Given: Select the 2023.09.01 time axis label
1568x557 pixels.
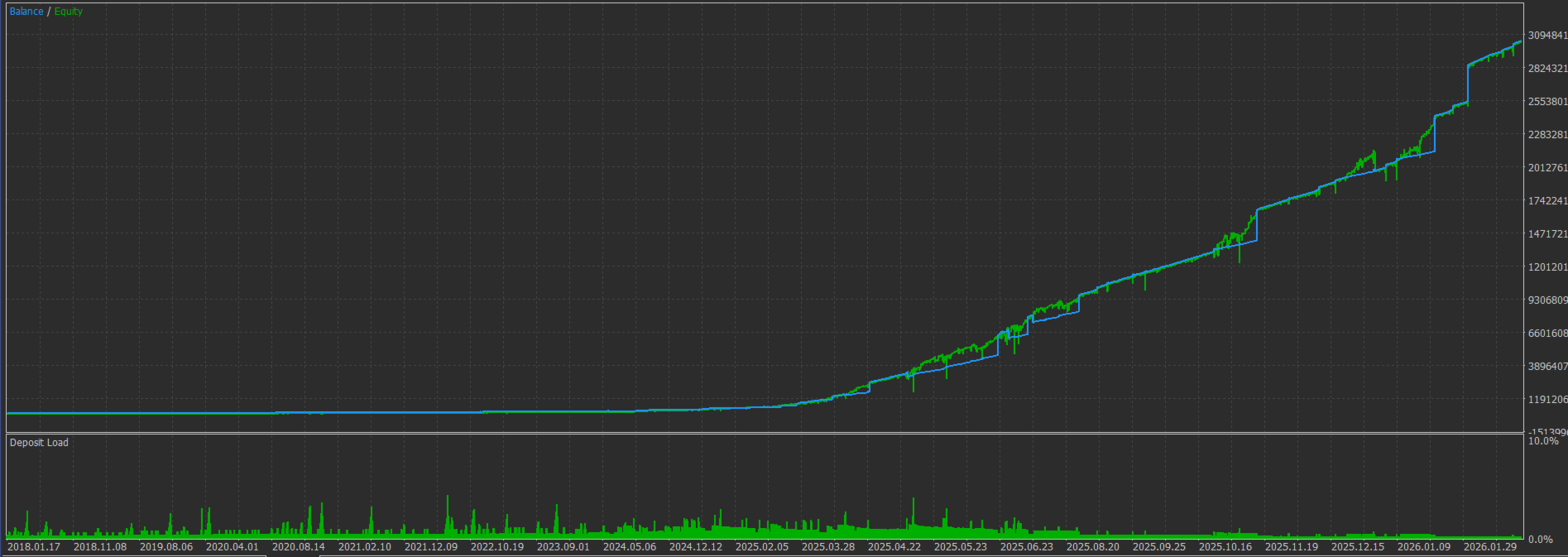Looking at the screenshot, I should (x=563, y=547).
